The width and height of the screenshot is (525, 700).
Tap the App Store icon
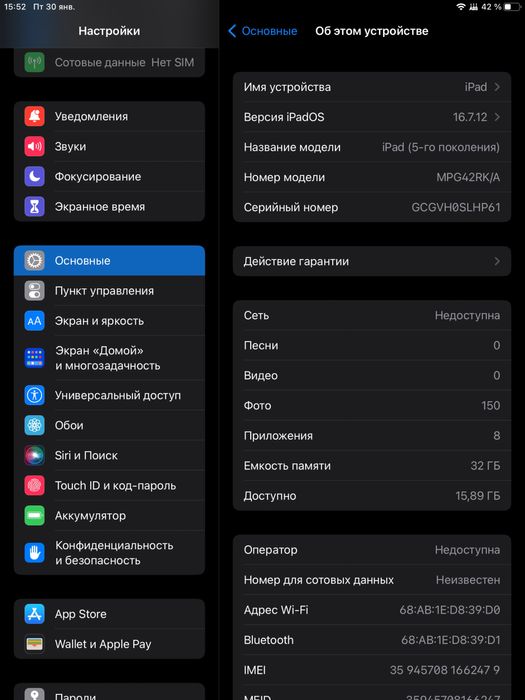tap(34, 614)
